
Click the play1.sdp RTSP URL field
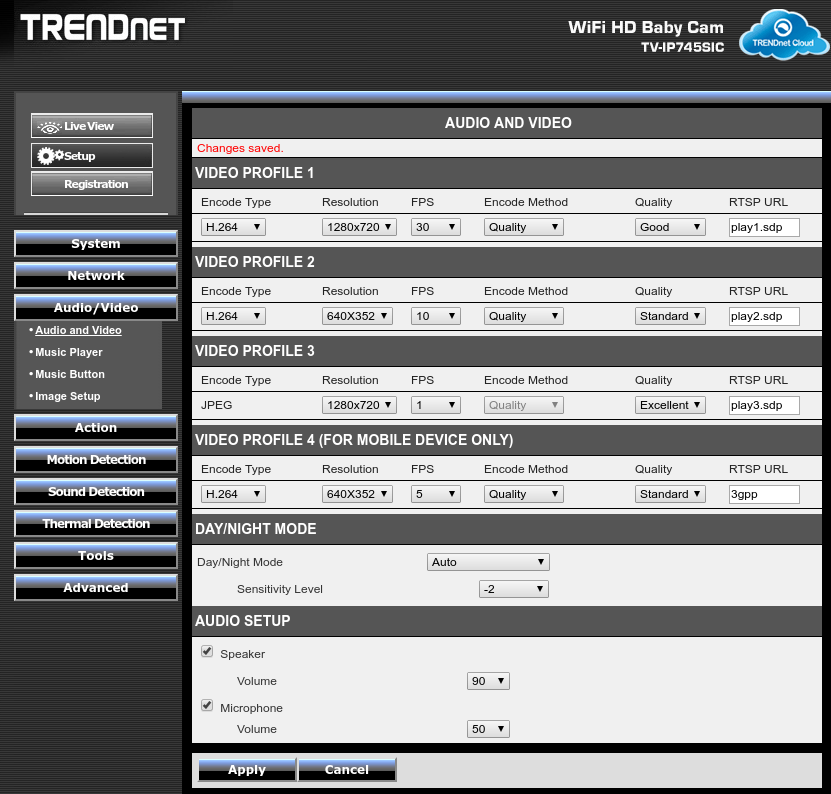tap(764, 227)
